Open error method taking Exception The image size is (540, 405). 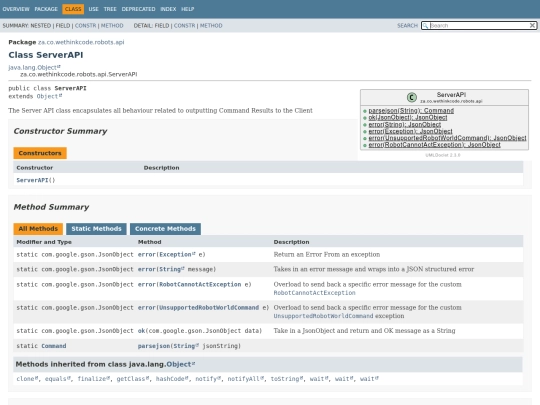click(x=147, y=255)
